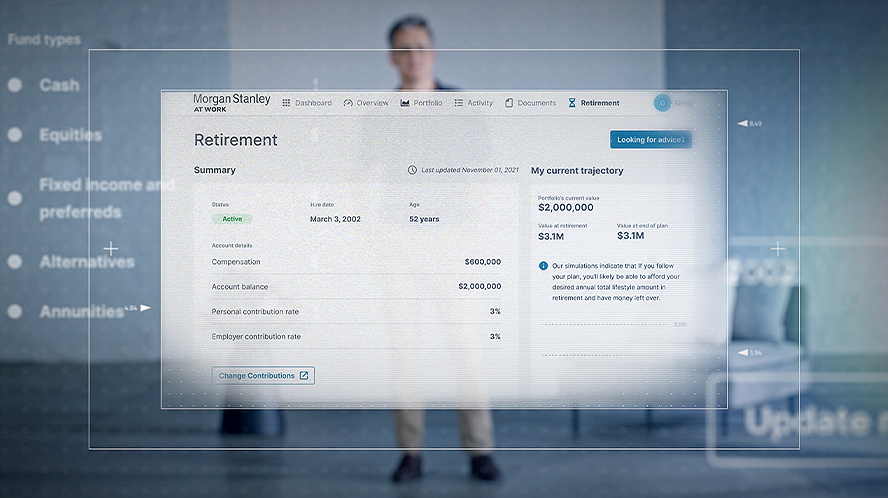Select the Alternatives fund type bullet
This screenshot has height=498, width=888.
click(x=15, y=262)
